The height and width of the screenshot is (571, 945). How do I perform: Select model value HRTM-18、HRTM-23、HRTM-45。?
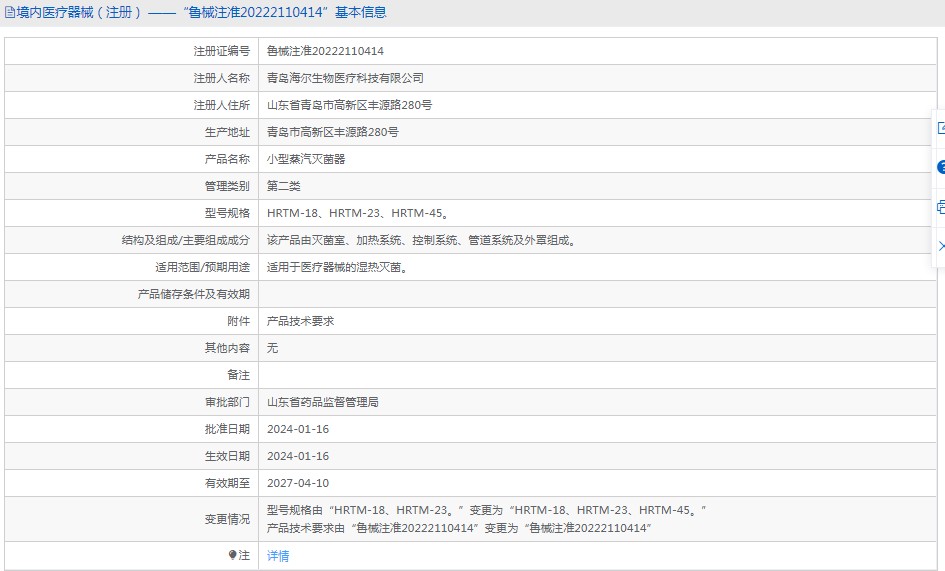pos(359,213)
